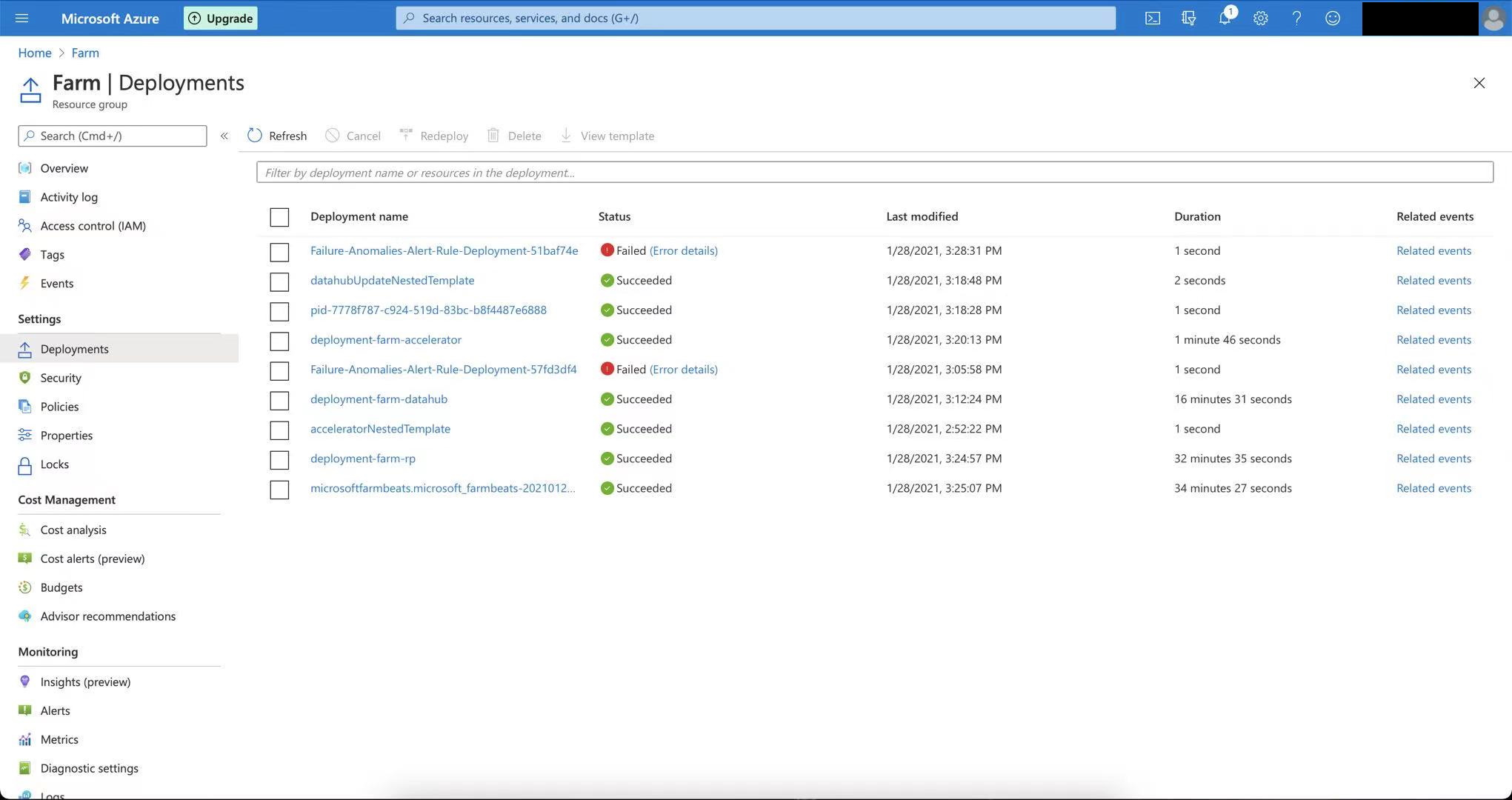Open the notifications bell
The image size is (1512, 800).
tap(1225, 19)
